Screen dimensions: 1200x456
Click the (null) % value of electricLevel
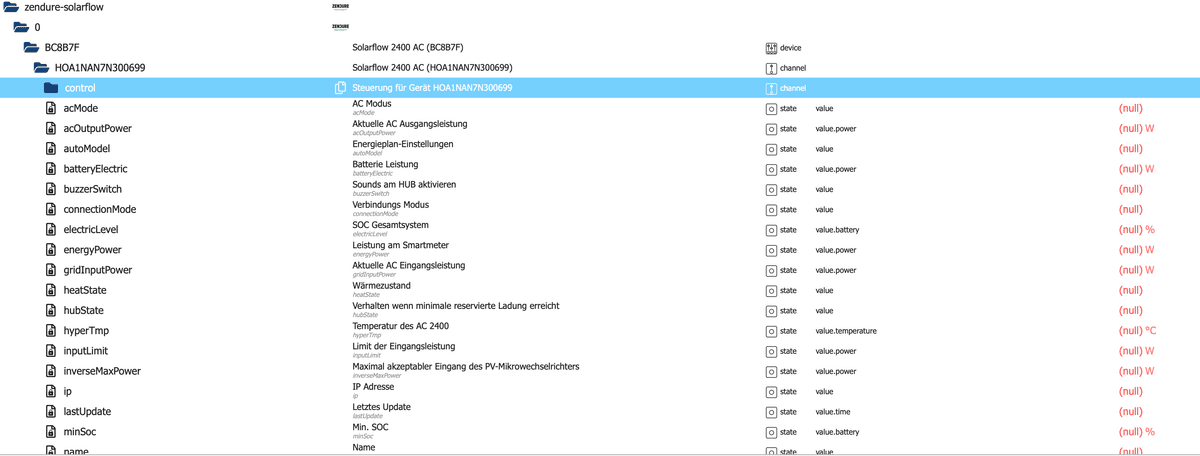[1136, 230]
